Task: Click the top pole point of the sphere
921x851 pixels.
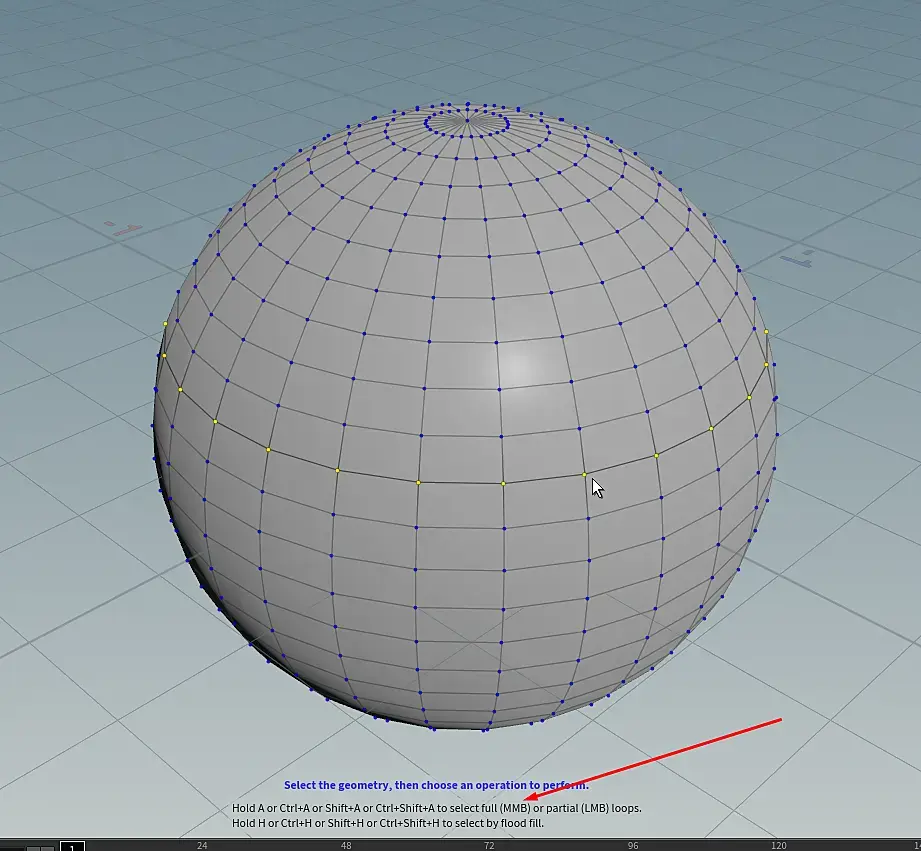Action: point(468,120)
